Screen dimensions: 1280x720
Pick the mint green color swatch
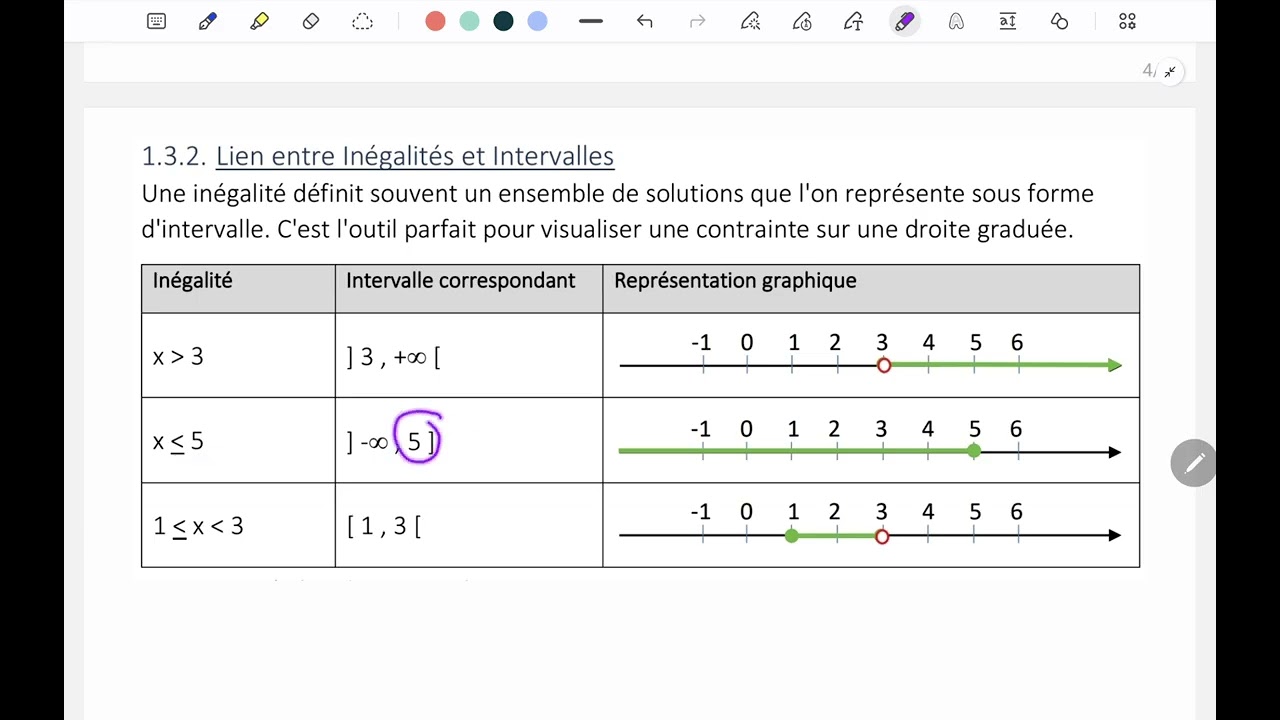tap(469, 21)
